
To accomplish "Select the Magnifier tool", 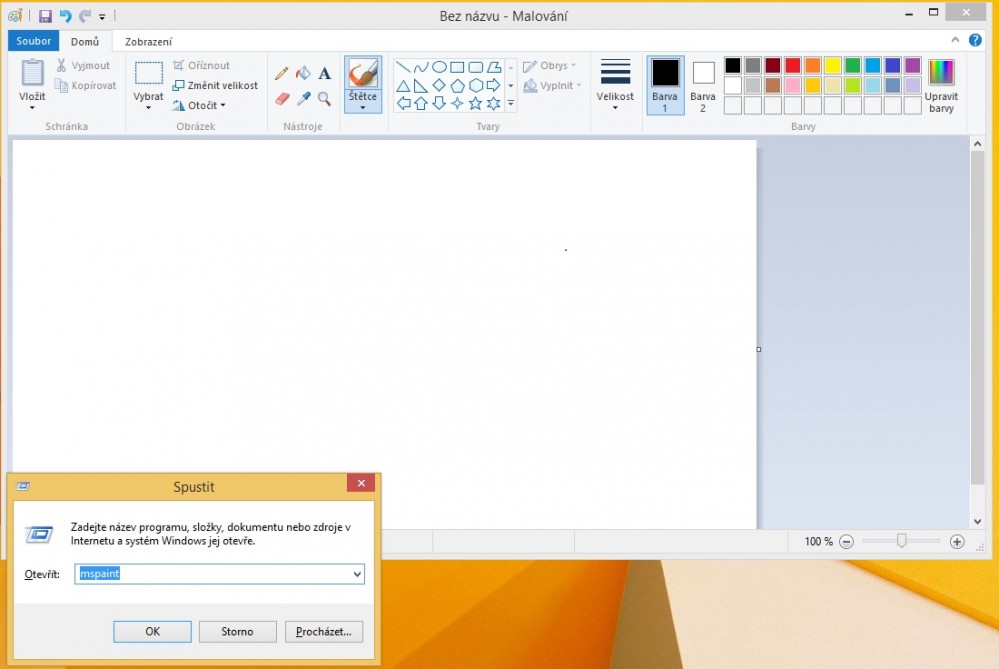I will tap(324, 99).
